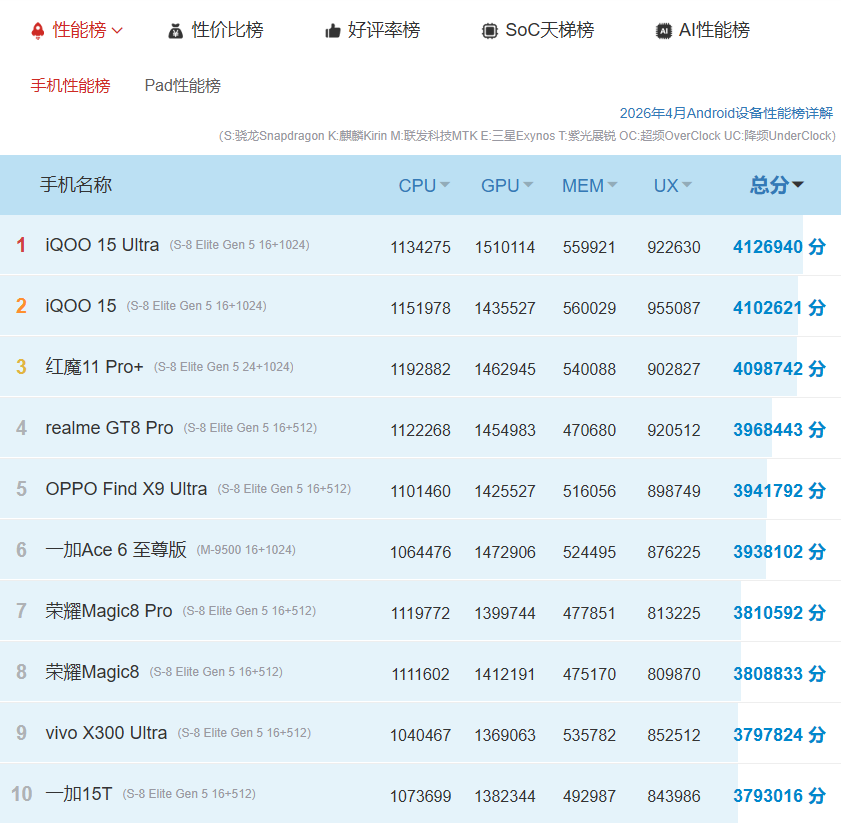This screenshot has width=841, height=823.
Task: Click total score 3797824 分
Action: coord(779,735)
